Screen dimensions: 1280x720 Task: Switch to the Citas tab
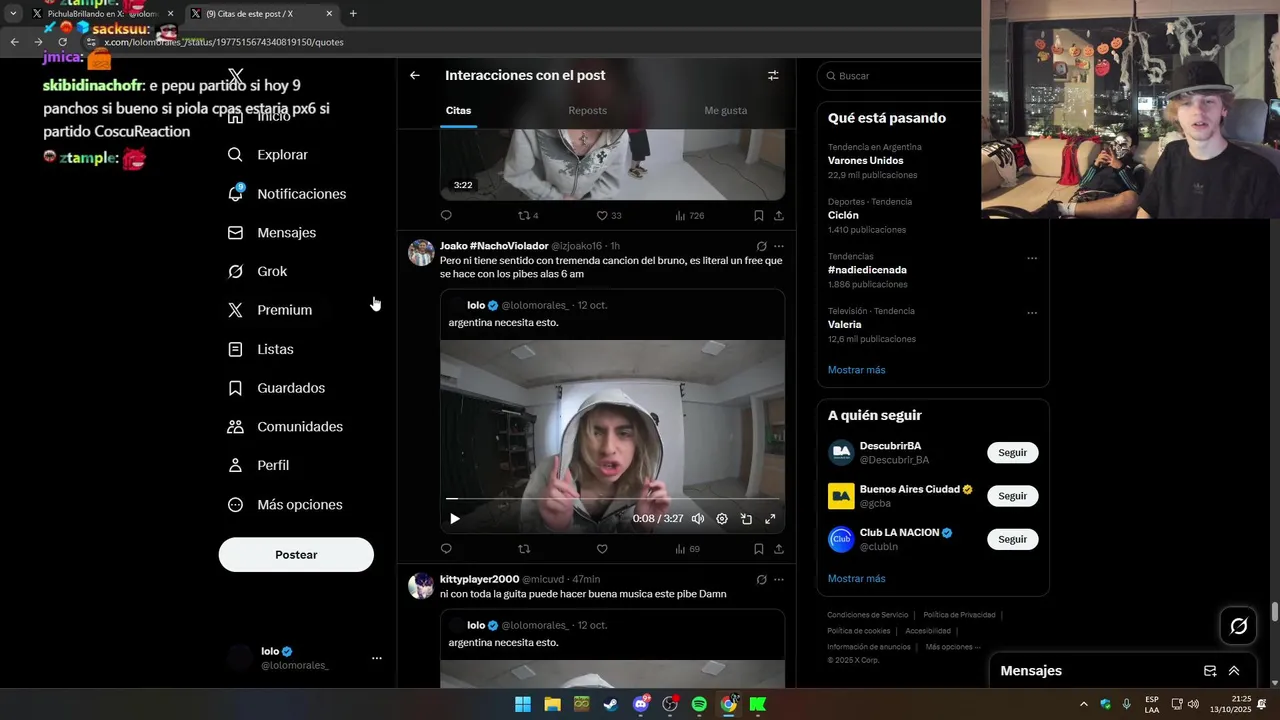tap(458, 110)
